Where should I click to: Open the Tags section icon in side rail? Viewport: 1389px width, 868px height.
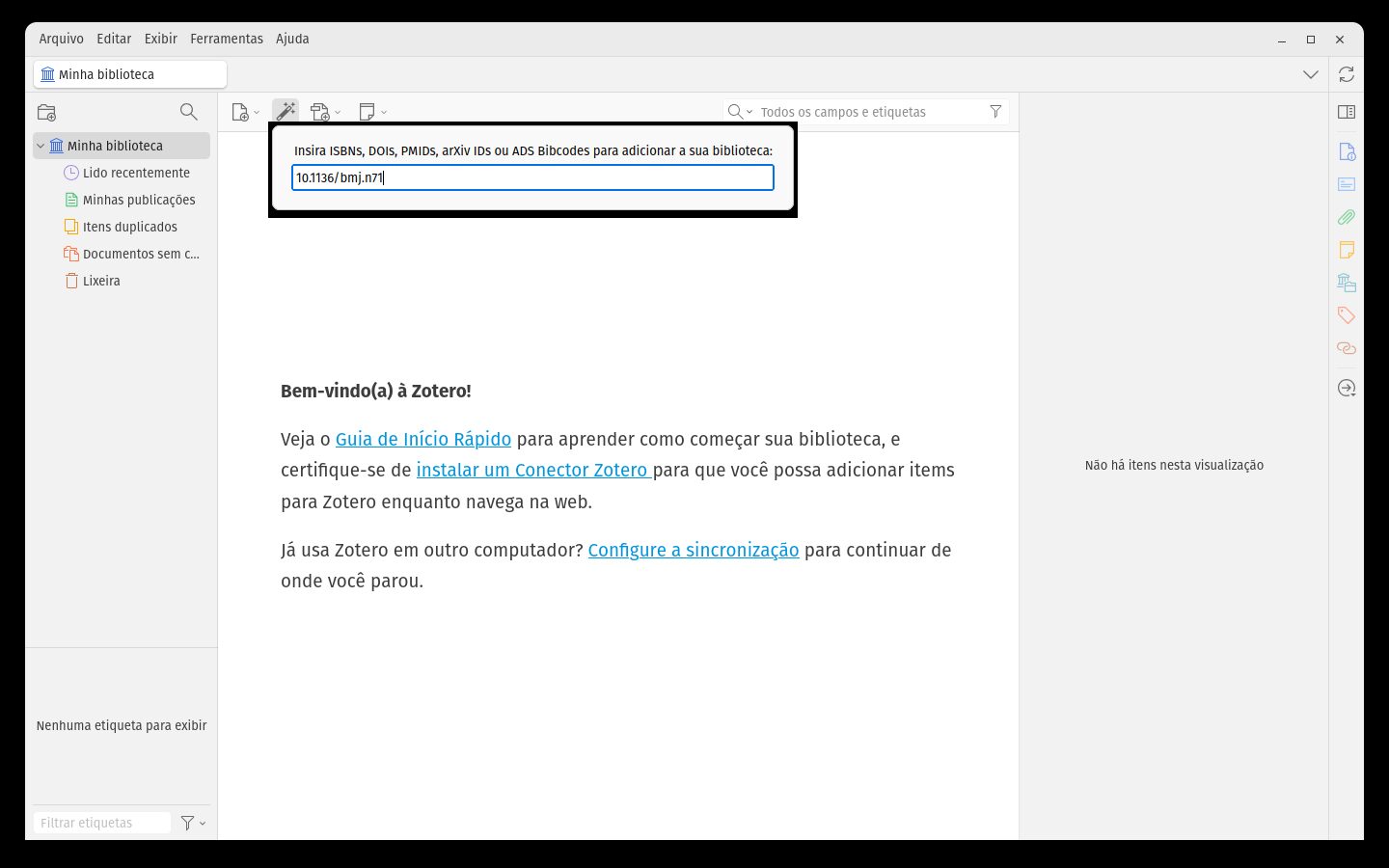pyautogui.click(x=1347, y=315)
